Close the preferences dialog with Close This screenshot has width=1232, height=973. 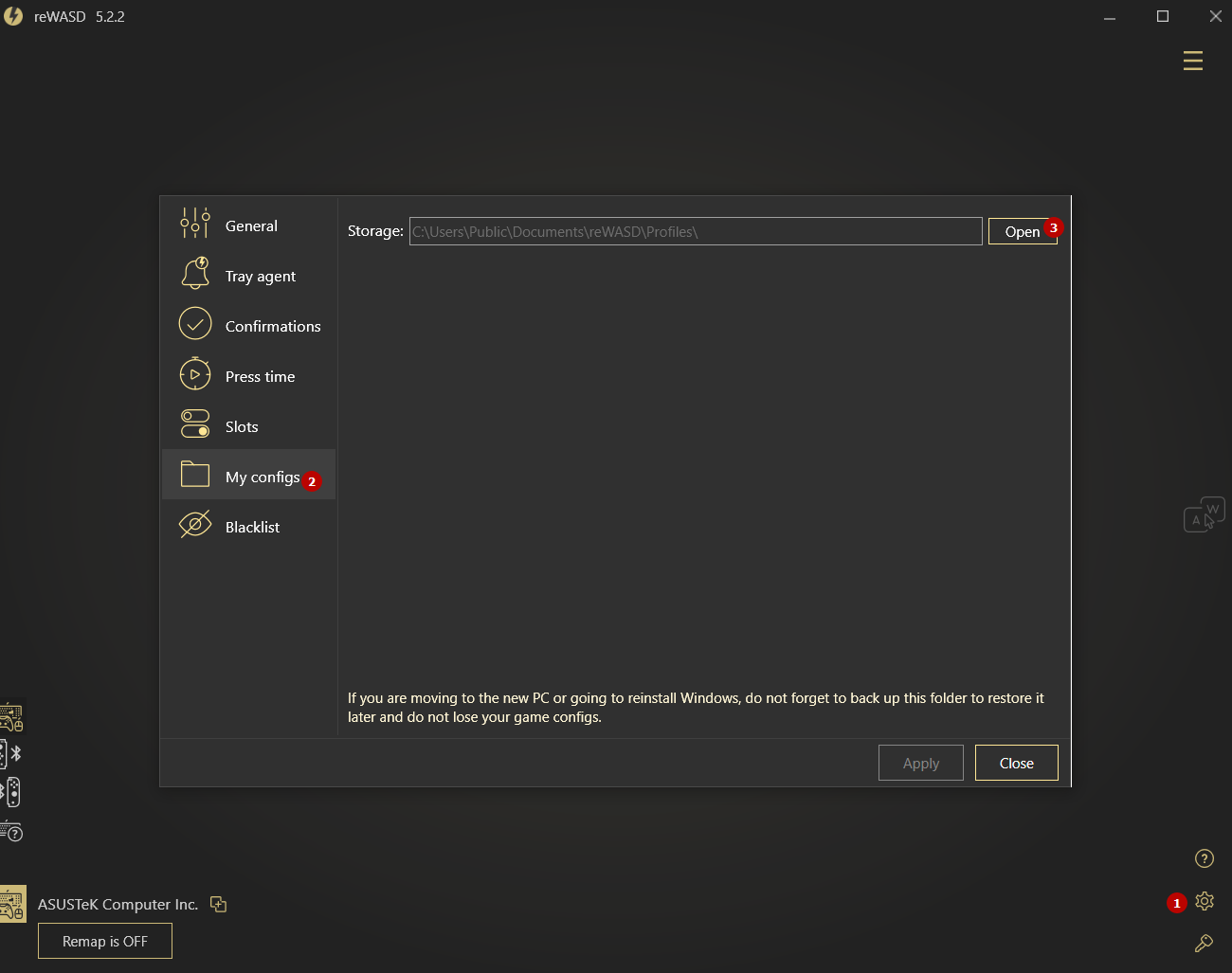pyautogui.click(x=1016, y=763)
